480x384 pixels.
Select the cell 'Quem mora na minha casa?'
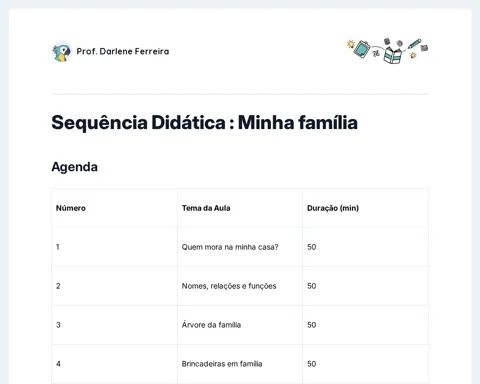[x=240, y=247]
